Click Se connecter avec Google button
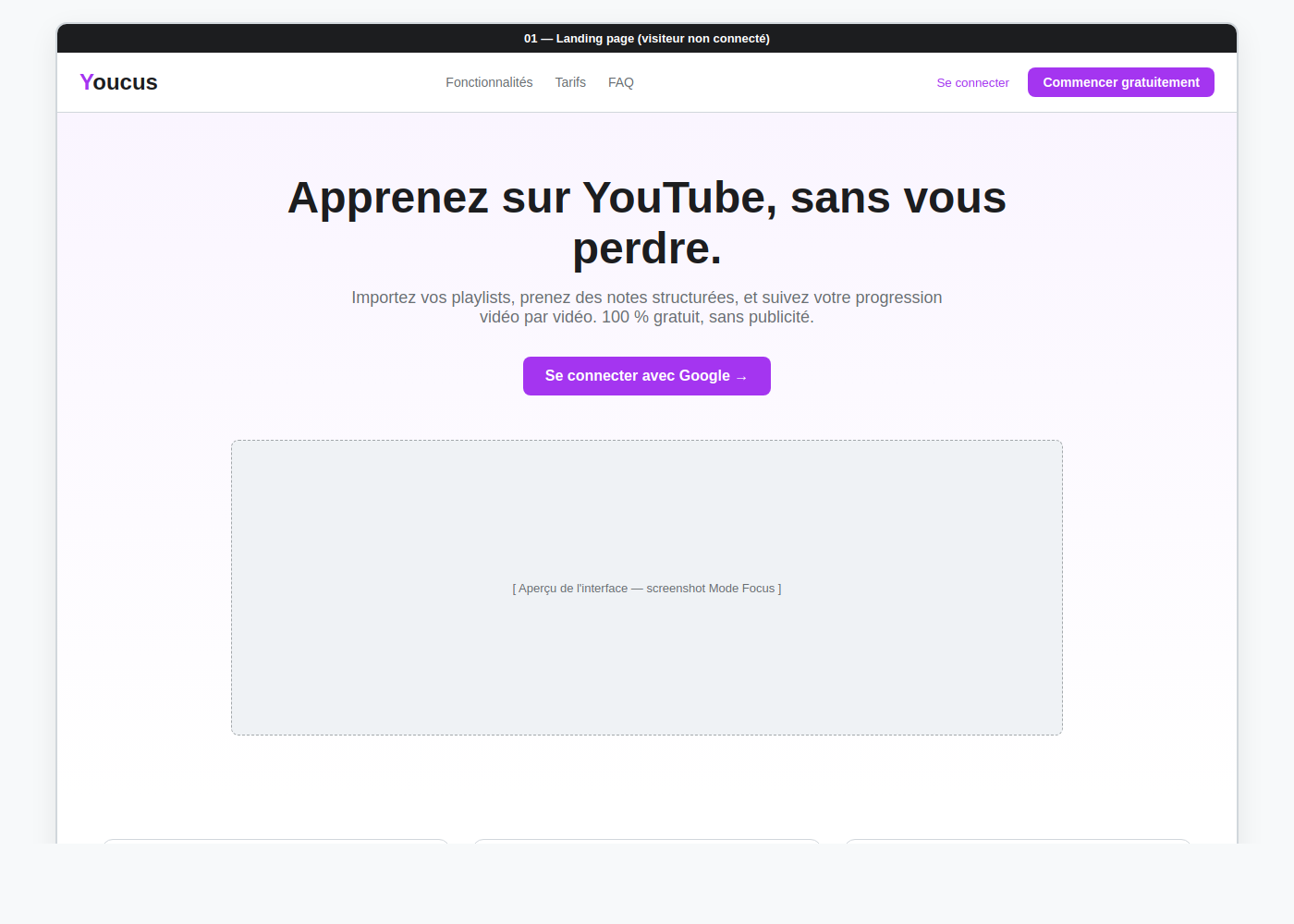1294x924 pixels. tap(647, 376)
